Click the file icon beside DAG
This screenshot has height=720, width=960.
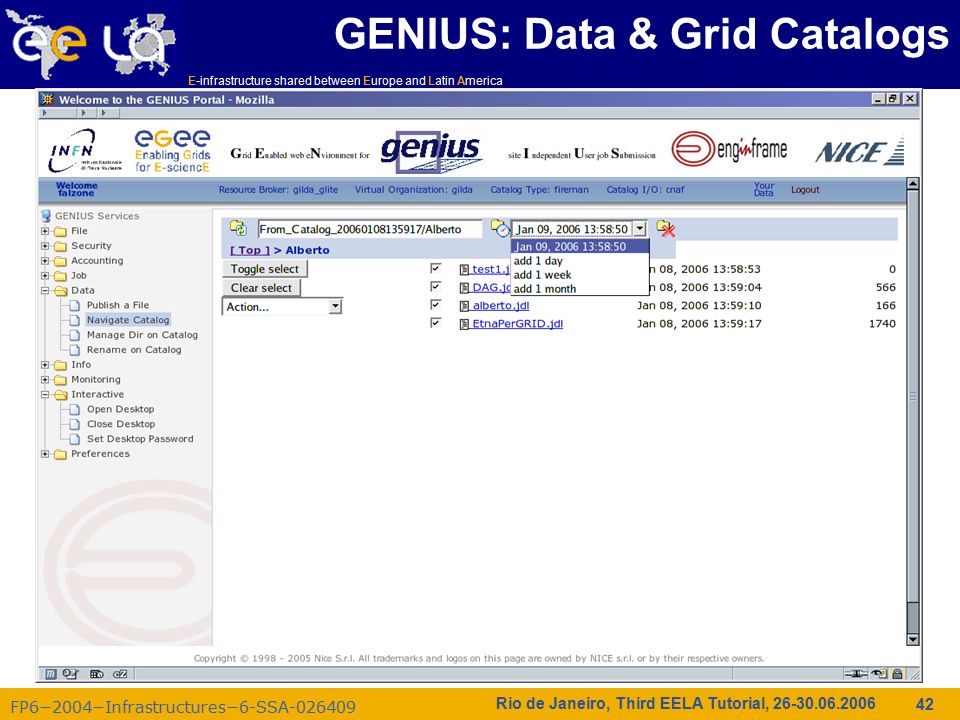[464, 288]
